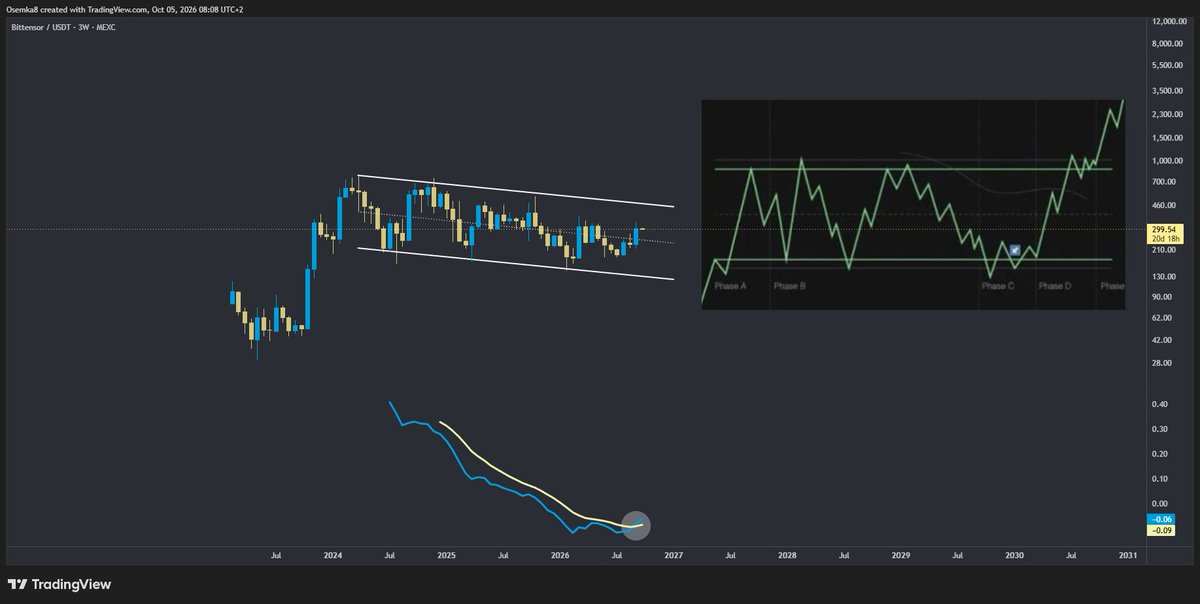Click the 460.00 price axis label
This screenshot has height=604, width=1200.
[1166, 205]
